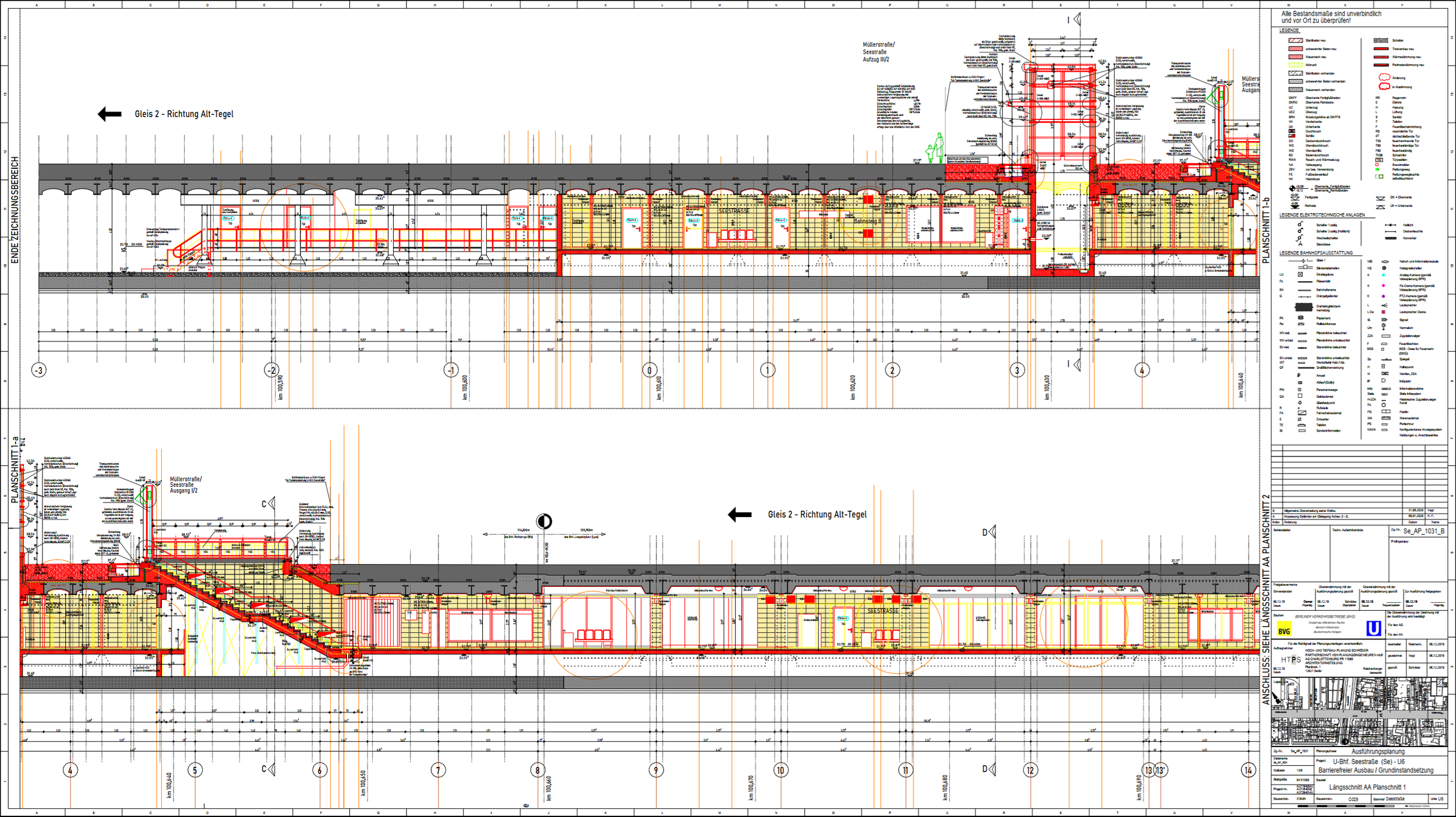This screenshot has height=817, width=1456.
Task: Select axis marker 7
Action: point(439,770)
